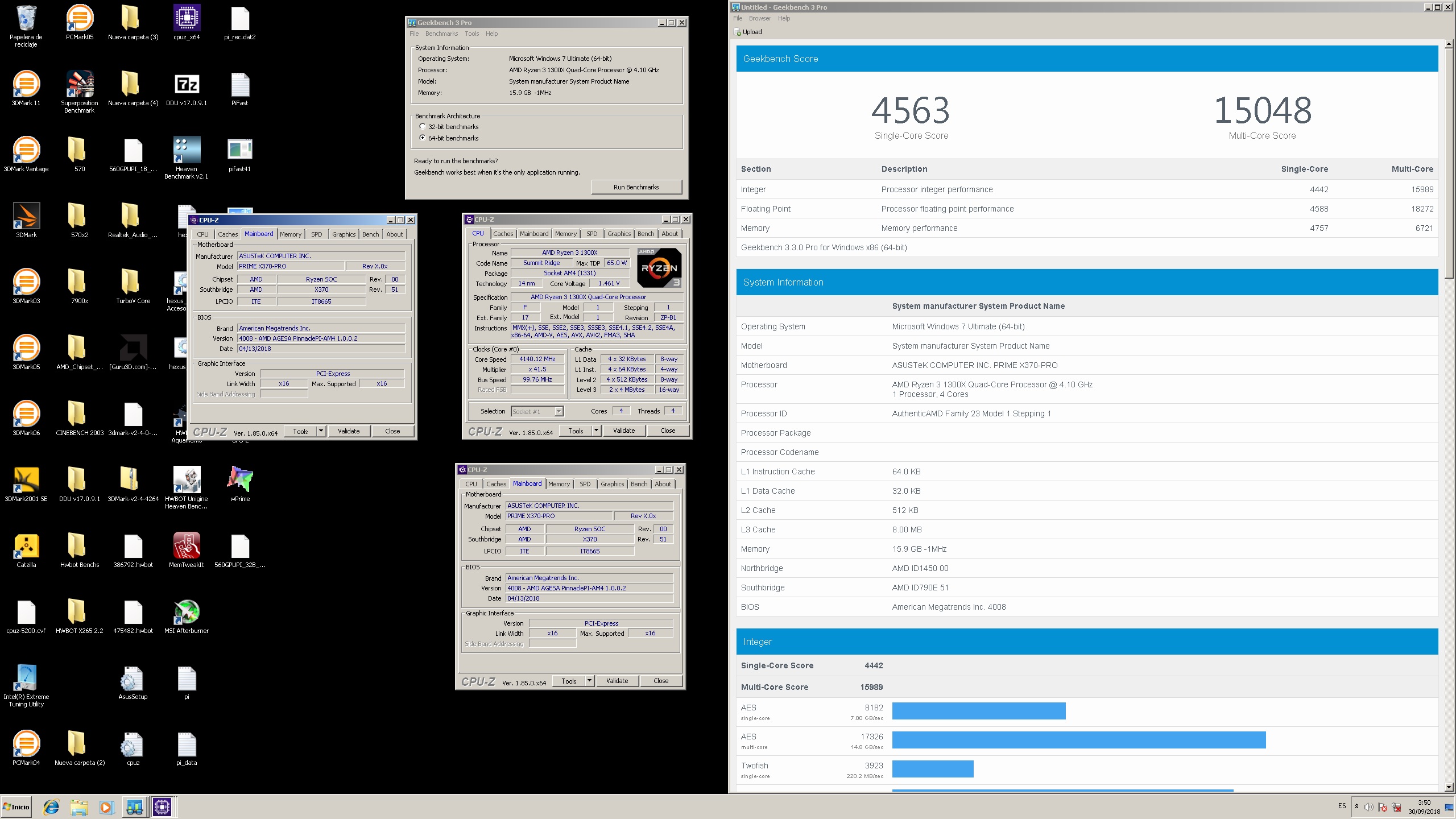
Task: Open Socket #1 selection dropdown
Action: tap(537, 411)
